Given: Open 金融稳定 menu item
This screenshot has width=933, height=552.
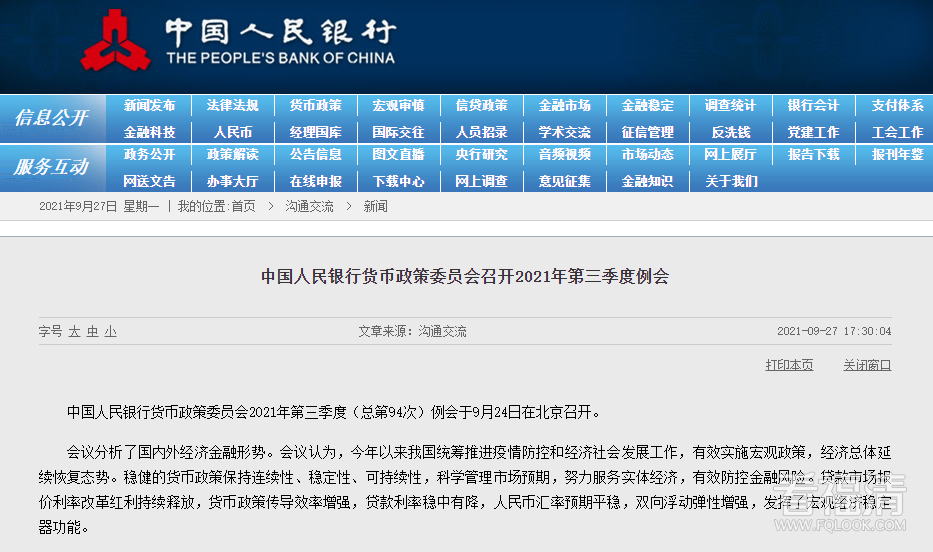Looking at the screenshot, I should pos(647,106).
